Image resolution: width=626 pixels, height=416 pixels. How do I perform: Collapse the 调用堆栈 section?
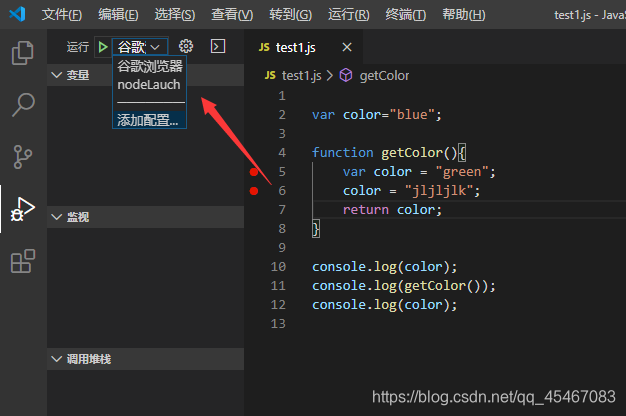[145, 359]
